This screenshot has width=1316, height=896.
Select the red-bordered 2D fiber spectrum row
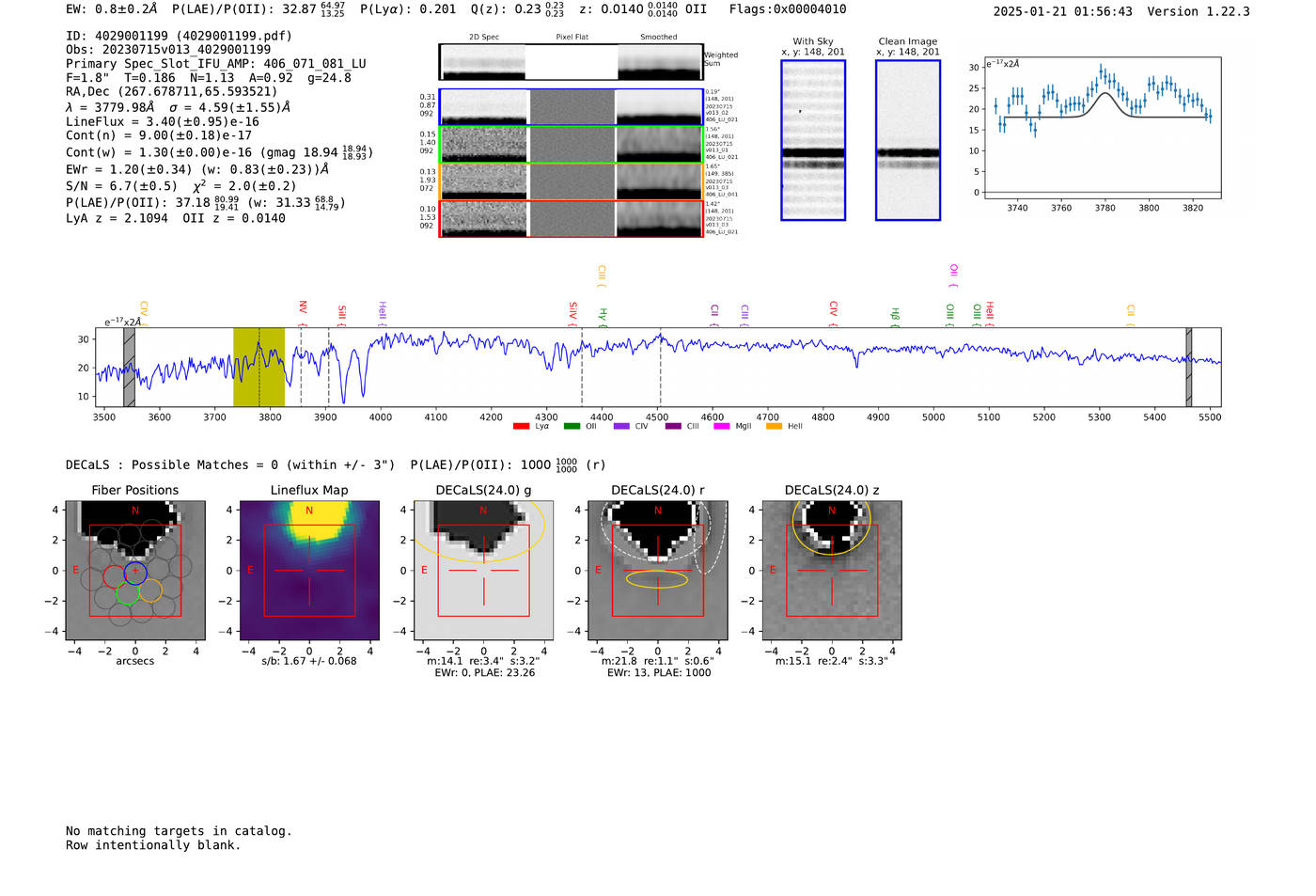pos(572,218)
